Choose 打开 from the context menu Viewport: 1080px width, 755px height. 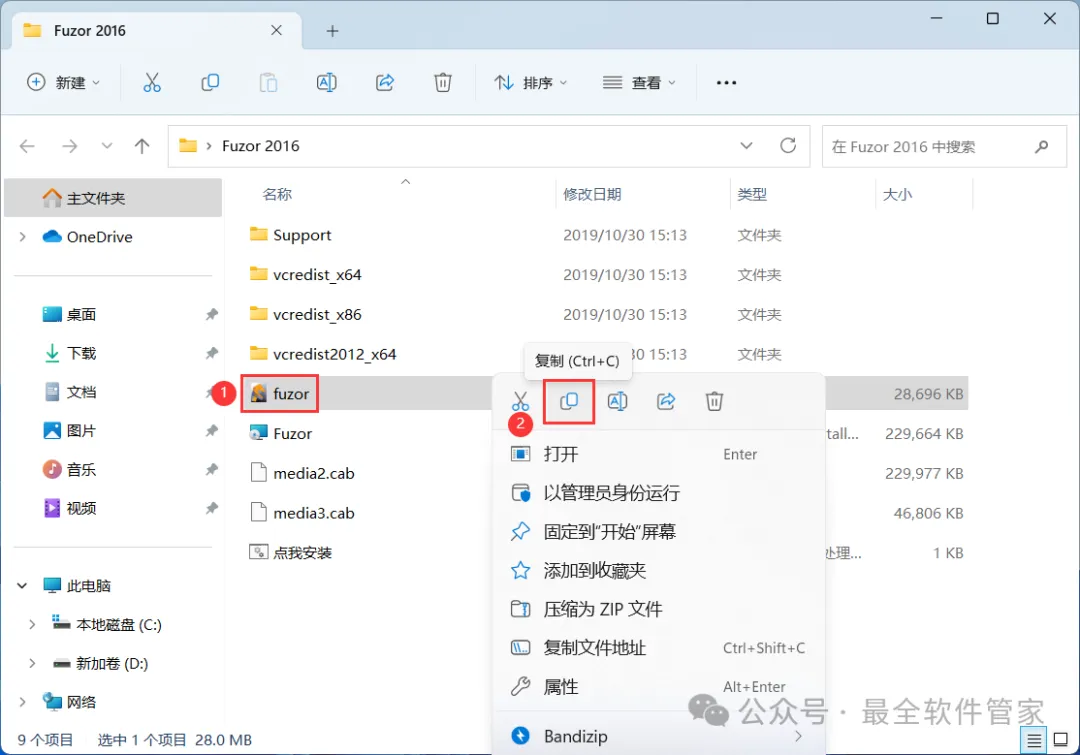coord(658,454)
